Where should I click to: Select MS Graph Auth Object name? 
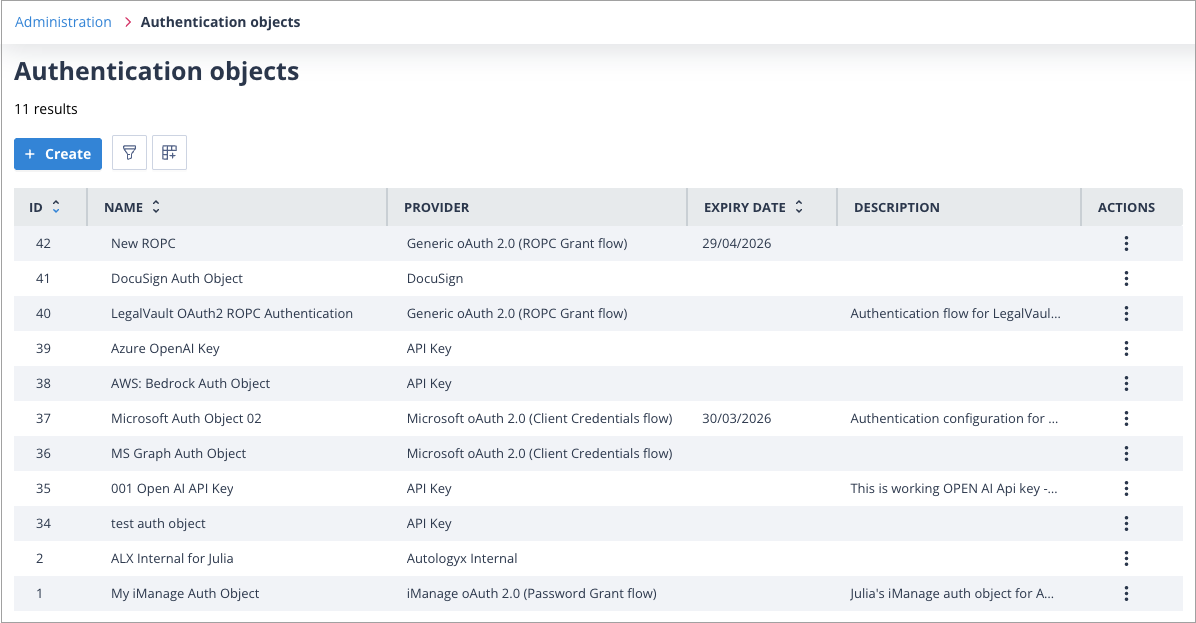point(178,454)
